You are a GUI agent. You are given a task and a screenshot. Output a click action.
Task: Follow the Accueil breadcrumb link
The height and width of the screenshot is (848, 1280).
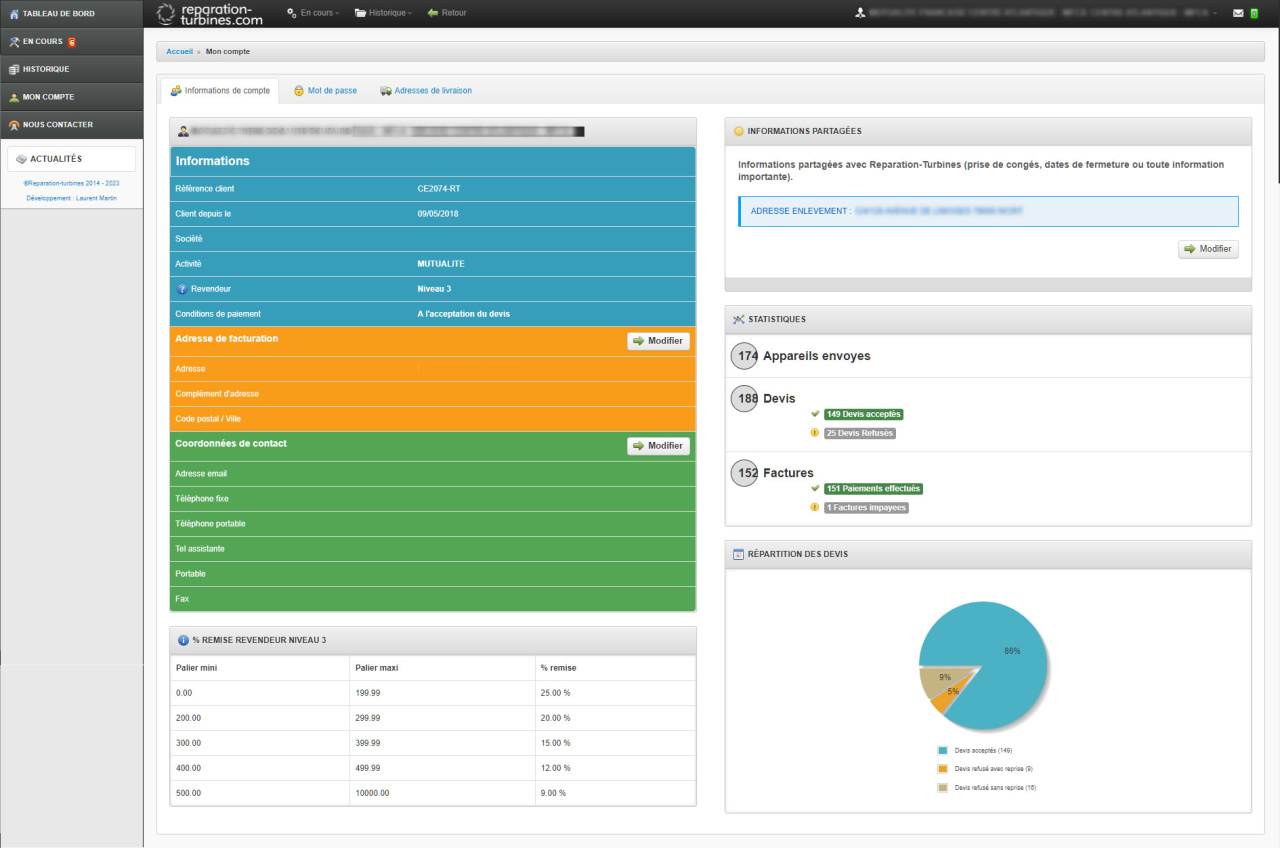coord(179,50)
